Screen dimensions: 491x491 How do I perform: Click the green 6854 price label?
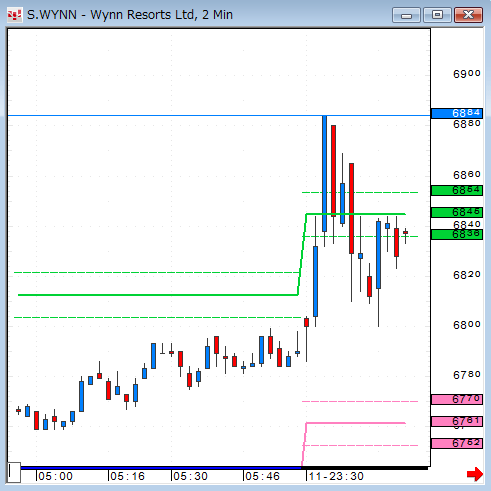tap(456, 190)
